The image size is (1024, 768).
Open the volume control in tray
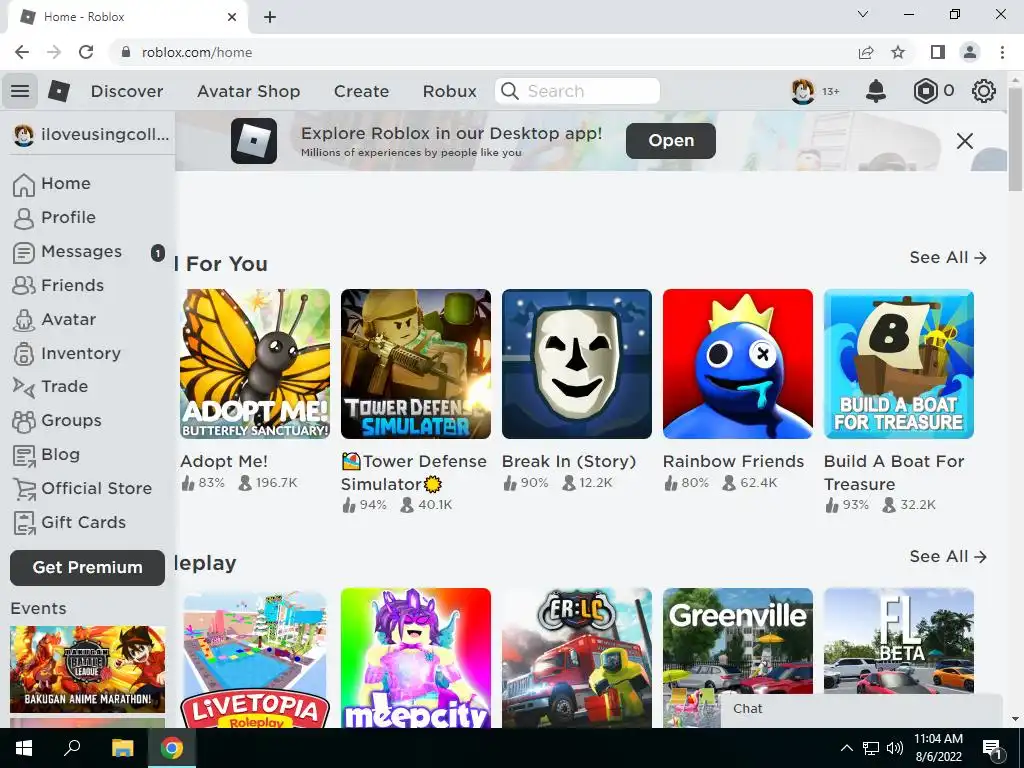click(x=895, y=748)
